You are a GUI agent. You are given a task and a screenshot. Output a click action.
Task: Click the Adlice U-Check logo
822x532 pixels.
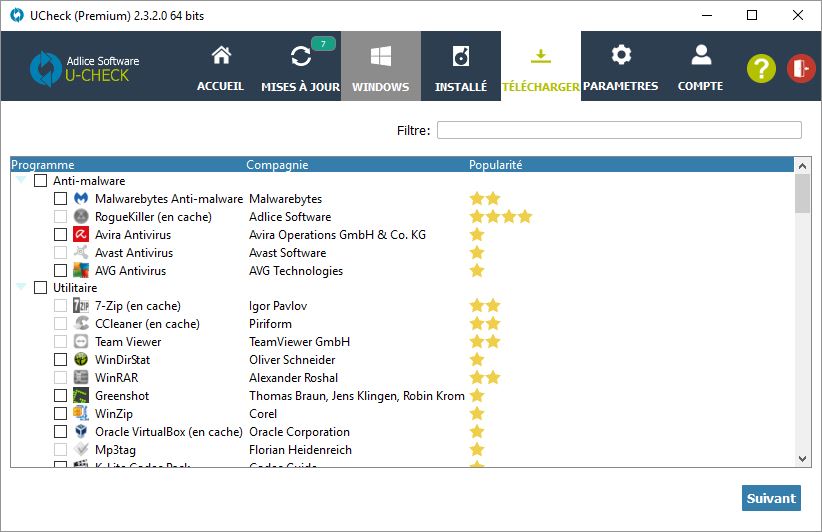click(x=85, y=67)
